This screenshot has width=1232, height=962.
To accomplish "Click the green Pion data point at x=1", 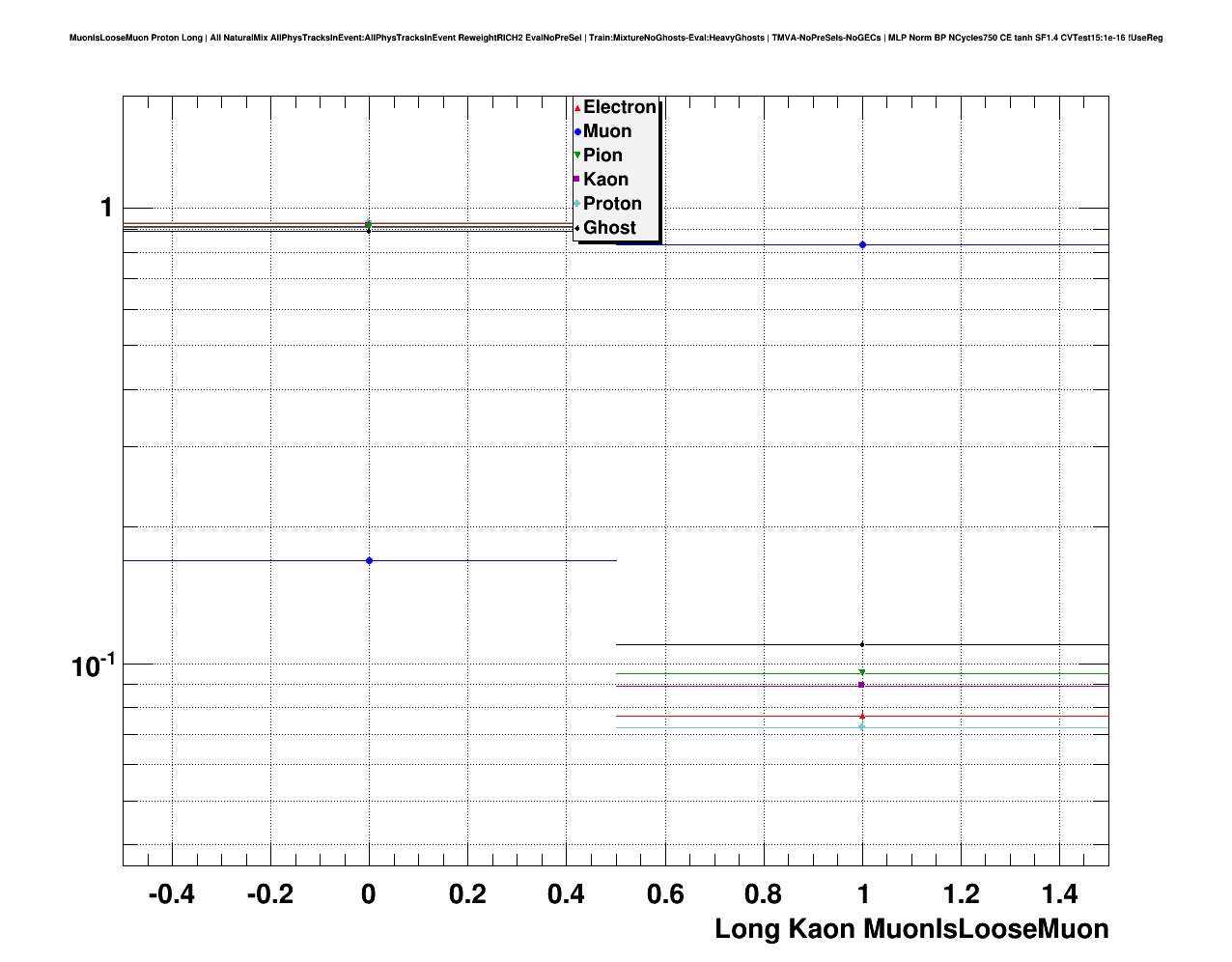I will pos(862,672).
